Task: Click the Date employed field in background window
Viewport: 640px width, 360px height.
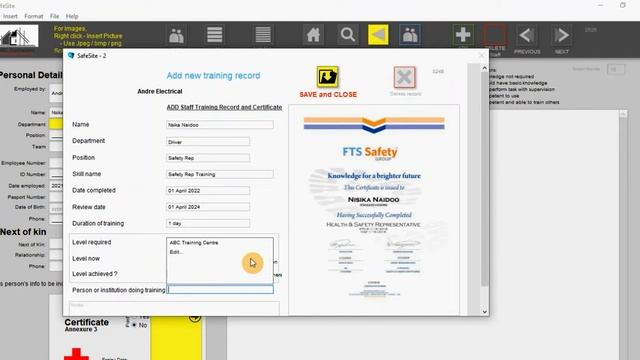Action: click(56, 186)
